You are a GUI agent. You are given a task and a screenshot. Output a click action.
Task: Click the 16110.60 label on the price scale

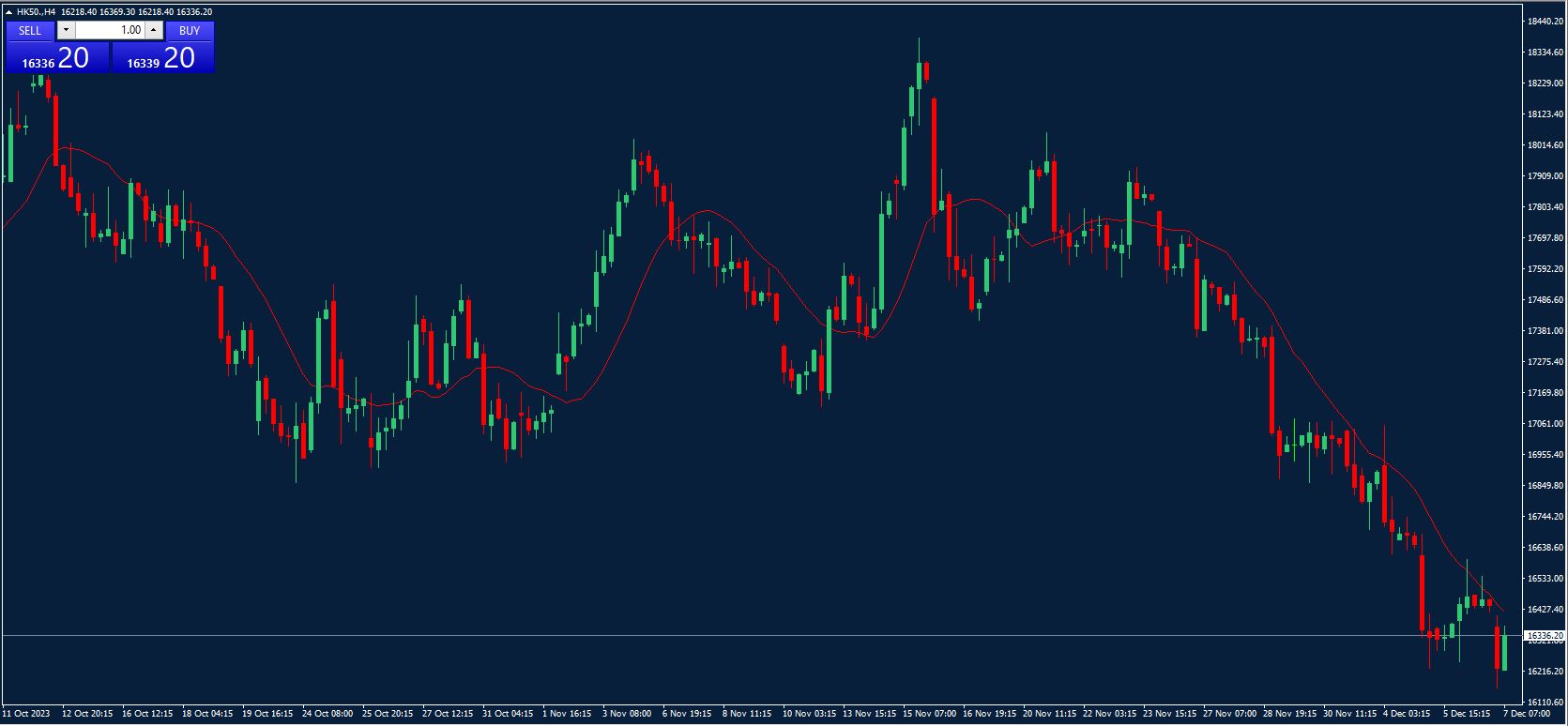[1545, 702]
